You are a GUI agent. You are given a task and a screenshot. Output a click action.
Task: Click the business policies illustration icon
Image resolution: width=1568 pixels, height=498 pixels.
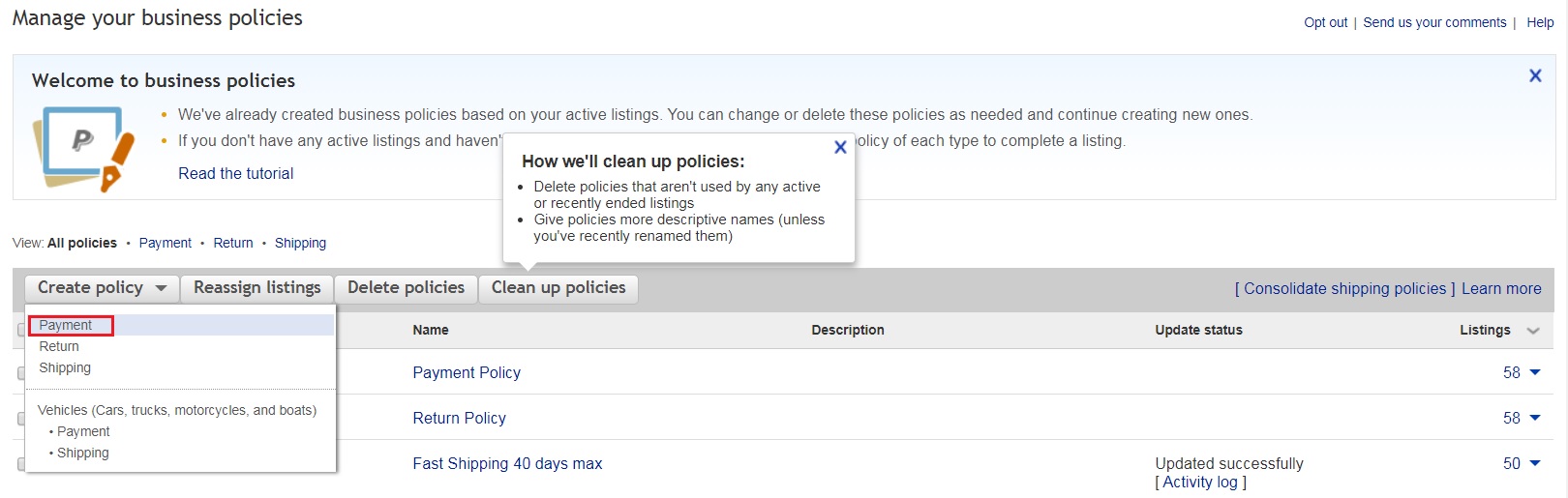pyautogui.click(x=83, y=149)
